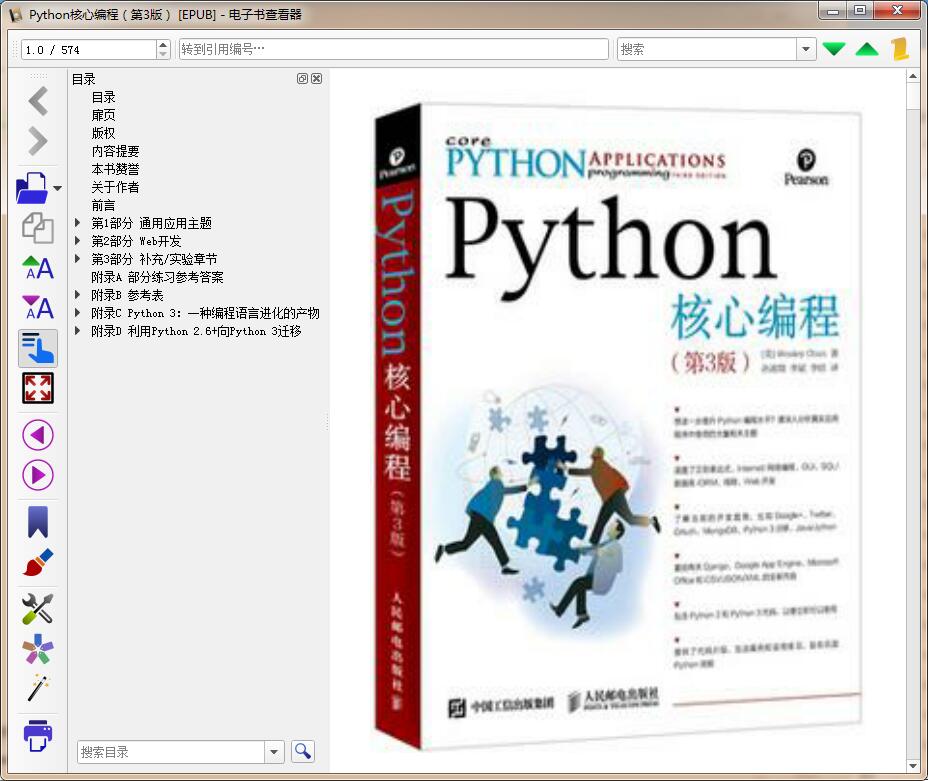Search upward with the green arrow
This screenshot has width=928, height=781.
[866, 48]
